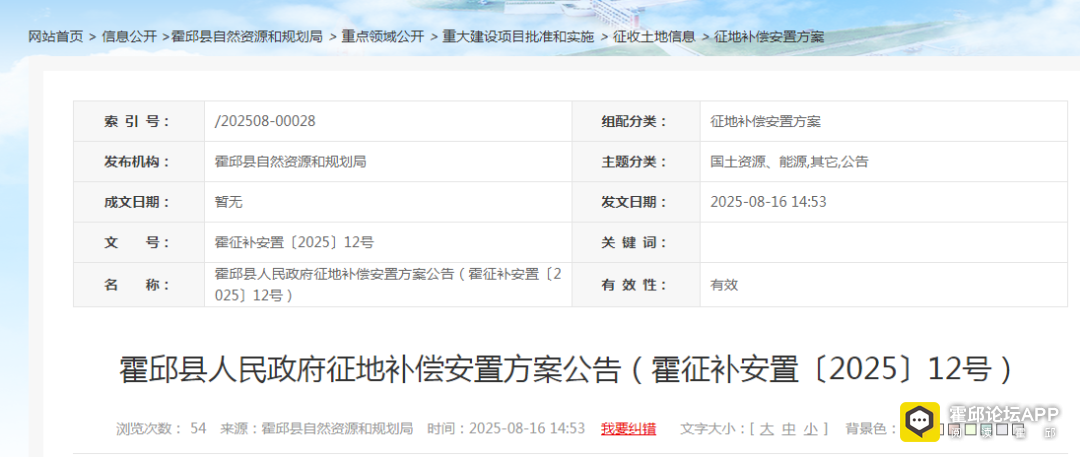Click 征地补偿安置方案 at the breadcrumb end

(x=769, y=36)
